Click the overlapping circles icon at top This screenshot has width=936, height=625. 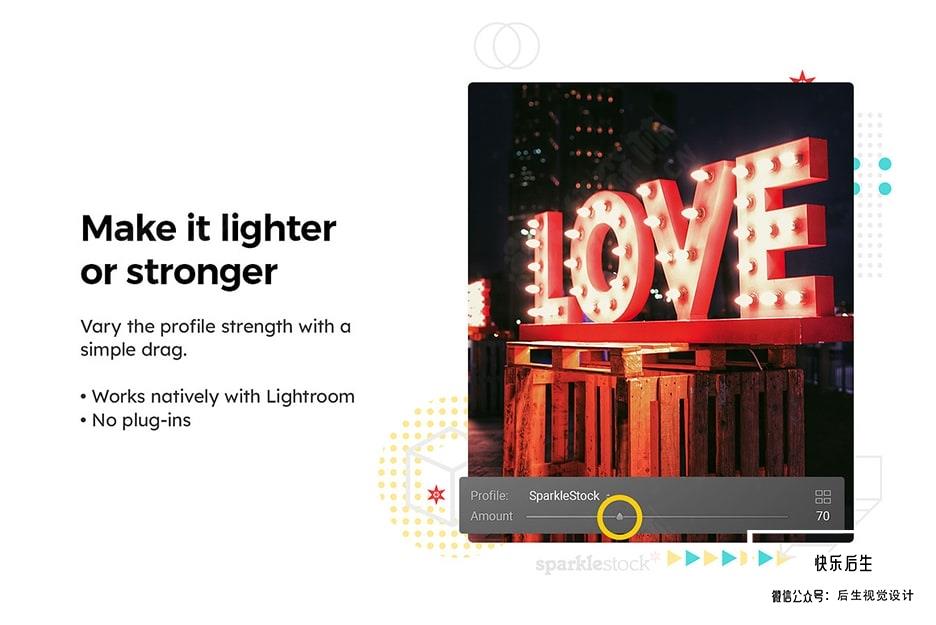point(507,46)
